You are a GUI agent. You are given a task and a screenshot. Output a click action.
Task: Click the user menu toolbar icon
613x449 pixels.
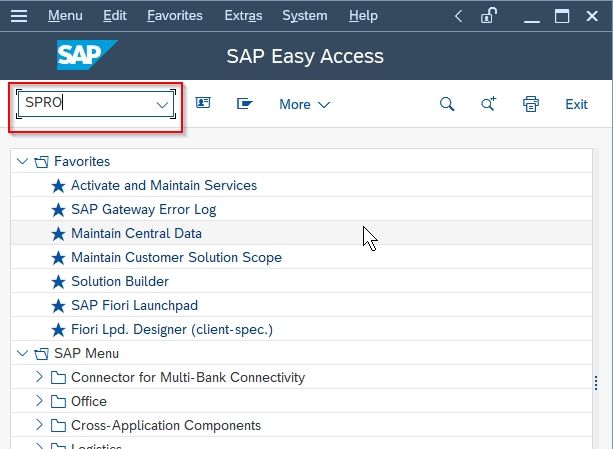coord(203,104)
